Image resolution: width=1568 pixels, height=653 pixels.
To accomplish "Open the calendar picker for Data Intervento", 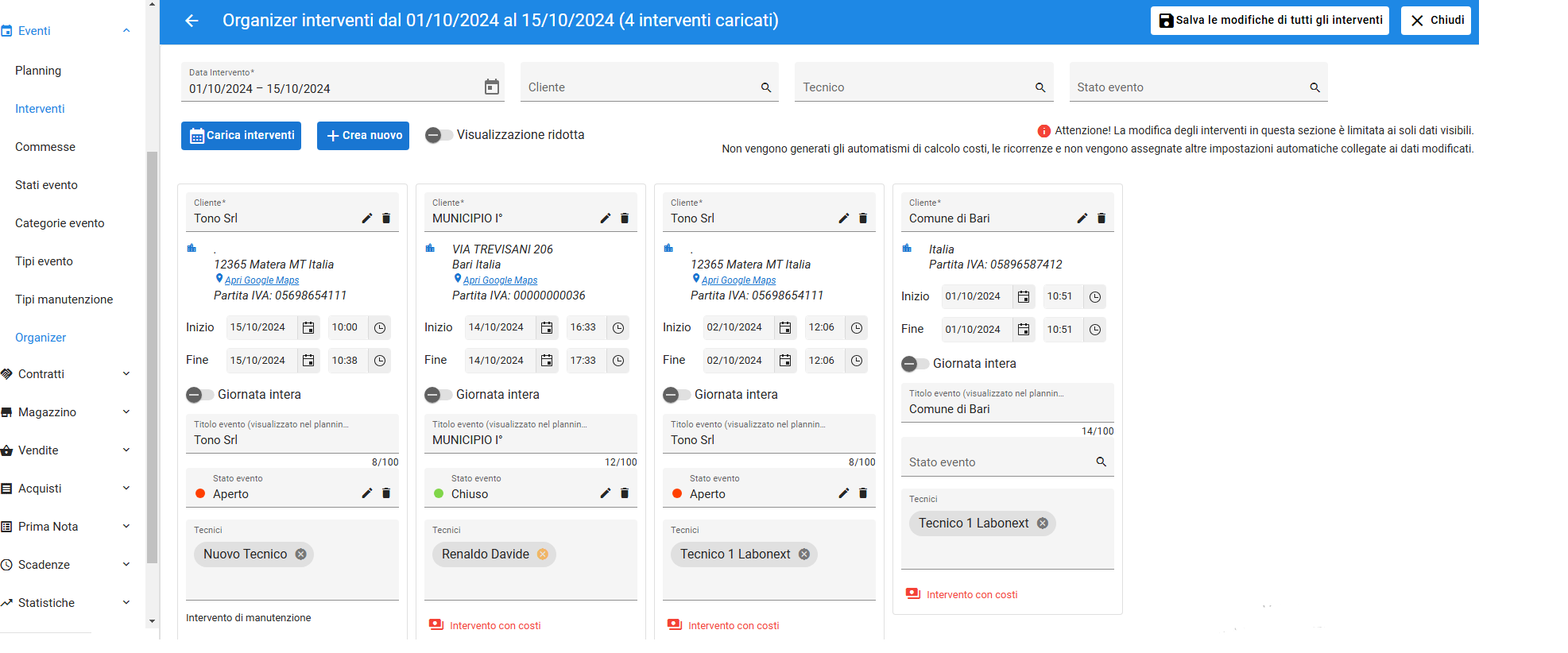I will [492, 87].
